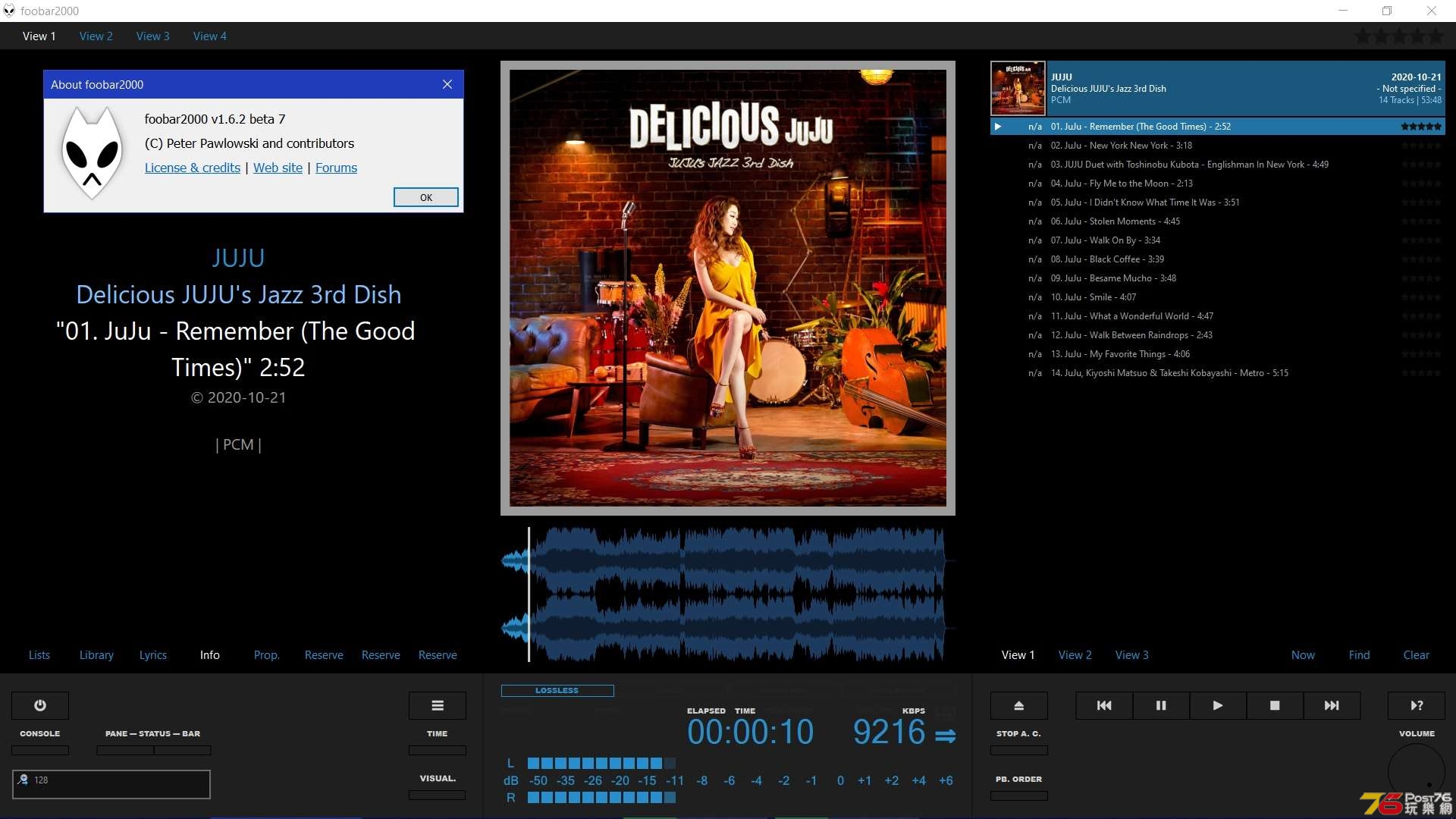Skip to the previous track

(x=1104, y=705)
